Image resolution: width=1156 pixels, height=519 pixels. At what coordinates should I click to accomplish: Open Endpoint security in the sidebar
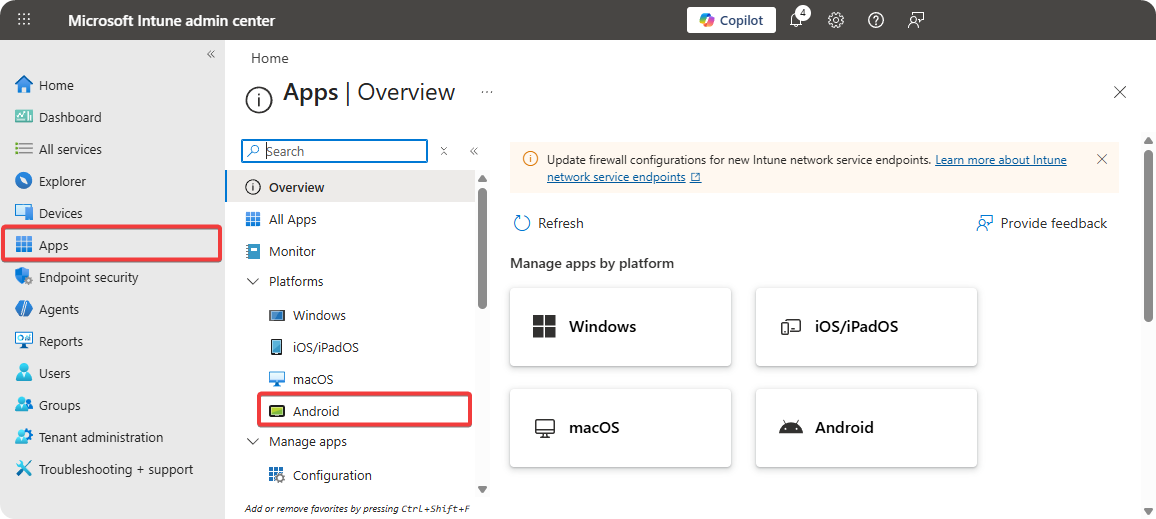pos(88,277)
